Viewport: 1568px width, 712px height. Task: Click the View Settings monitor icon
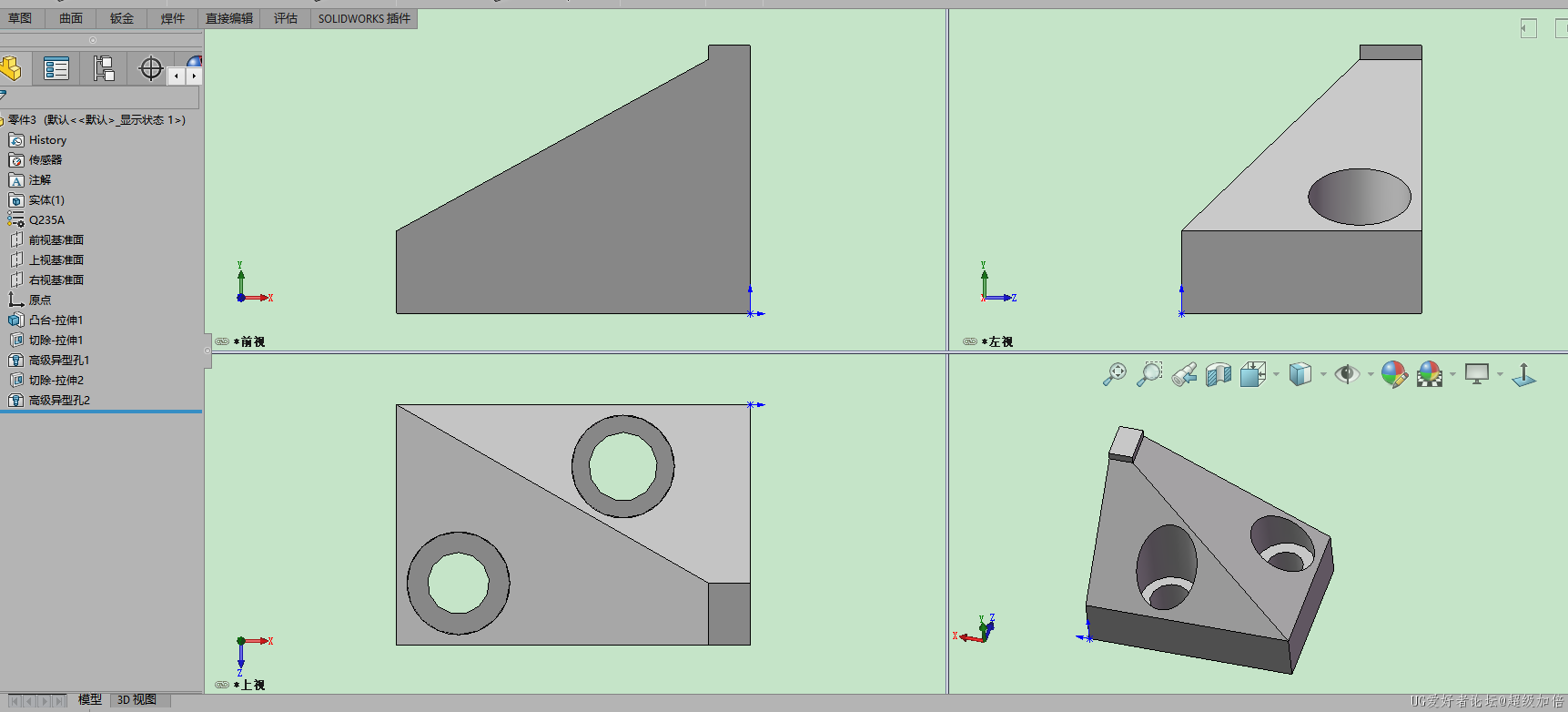coord(1477,374)
